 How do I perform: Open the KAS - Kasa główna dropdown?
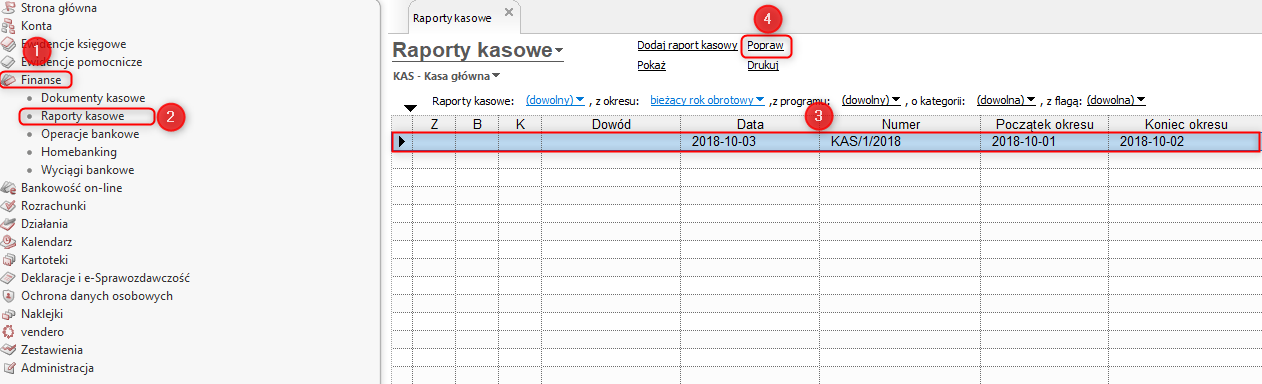coord(448,76)
